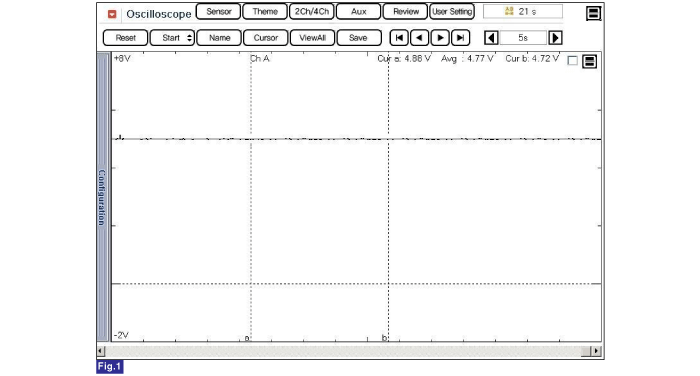Tick the checkbox next to Cur b reading
The image size is (700, 376).
(572, 61)
